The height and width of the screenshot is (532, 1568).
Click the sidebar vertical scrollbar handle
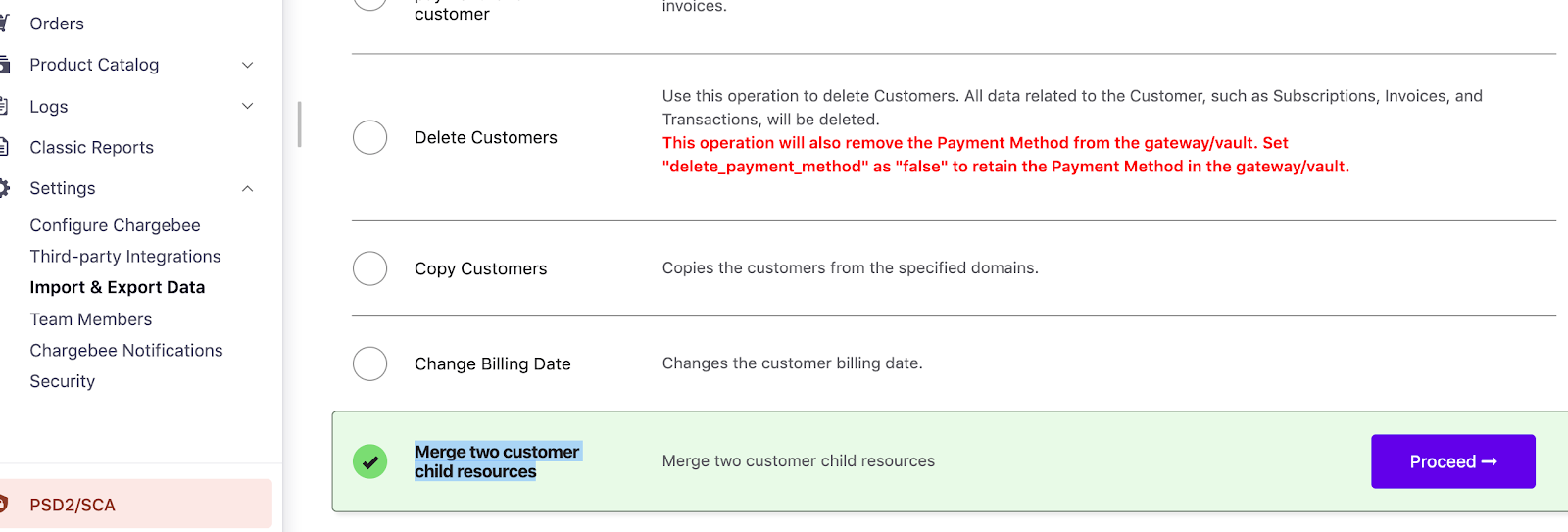pyautogui.click(x=299, y=124)
